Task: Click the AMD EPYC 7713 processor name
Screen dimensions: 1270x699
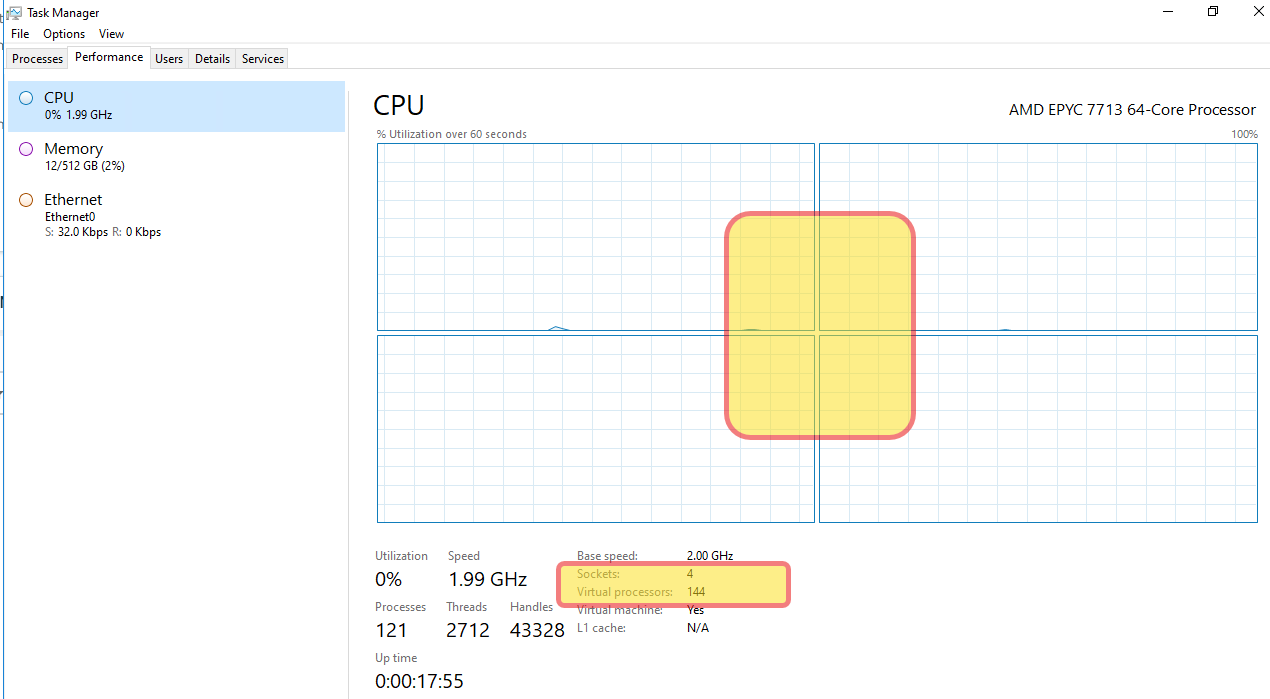Action: pyautogui.click(x=1131, y=110)
